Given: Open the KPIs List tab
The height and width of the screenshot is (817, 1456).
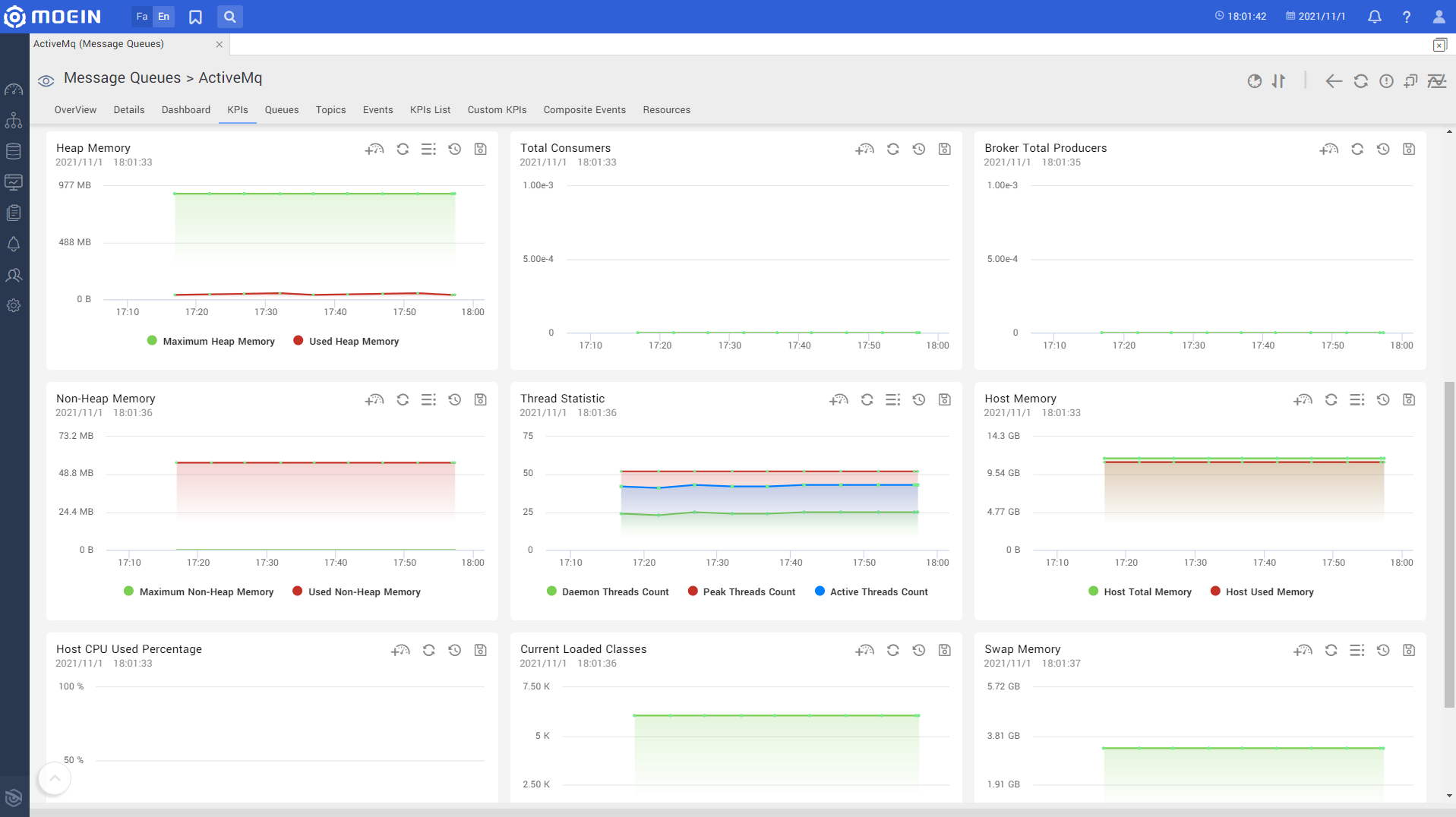Looking at the screenshot, I should pyautogui.click(x=431, y=110).
